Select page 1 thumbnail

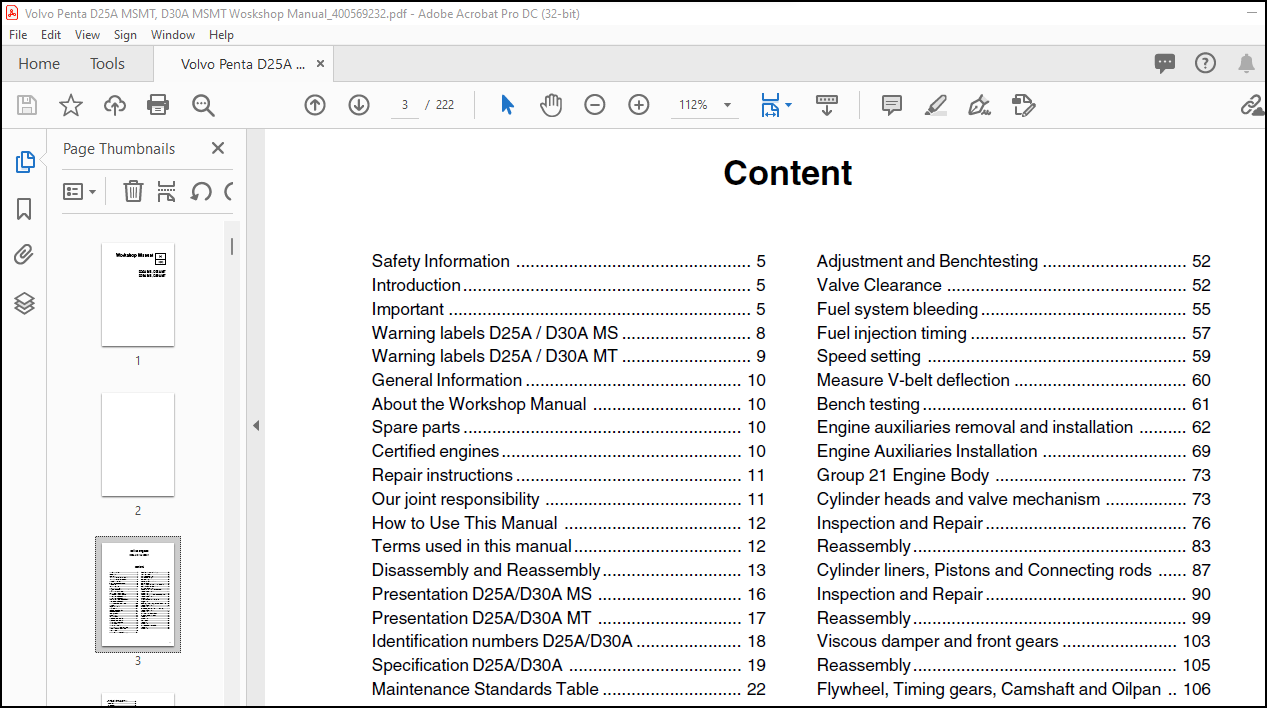tap(138, 295)
